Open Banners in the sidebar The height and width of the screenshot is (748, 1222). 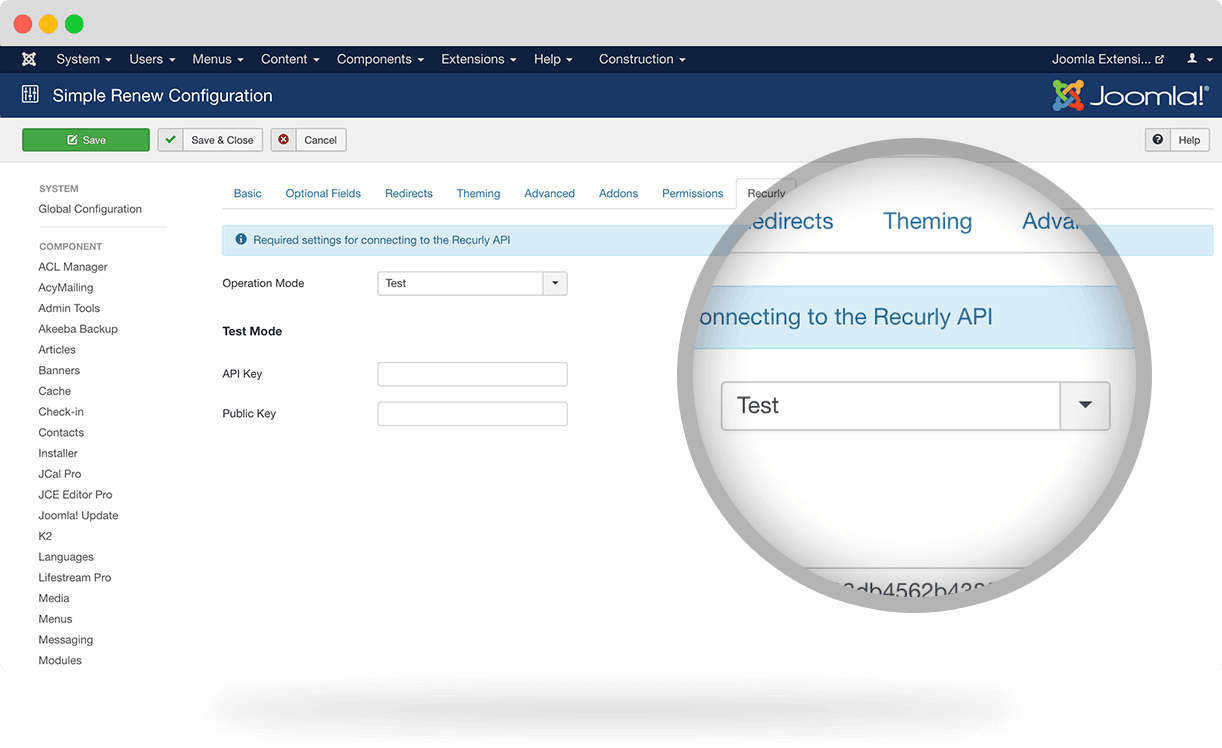[x=59, y=370]
